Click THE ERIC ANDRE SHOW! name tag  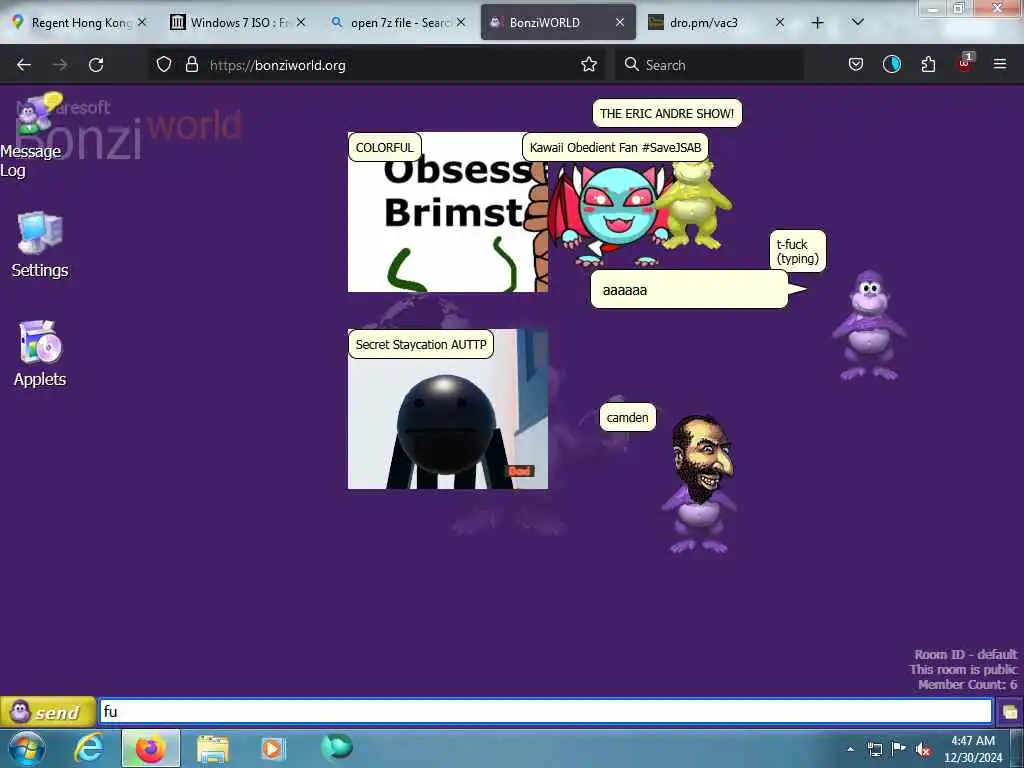[x=667, y=113]
